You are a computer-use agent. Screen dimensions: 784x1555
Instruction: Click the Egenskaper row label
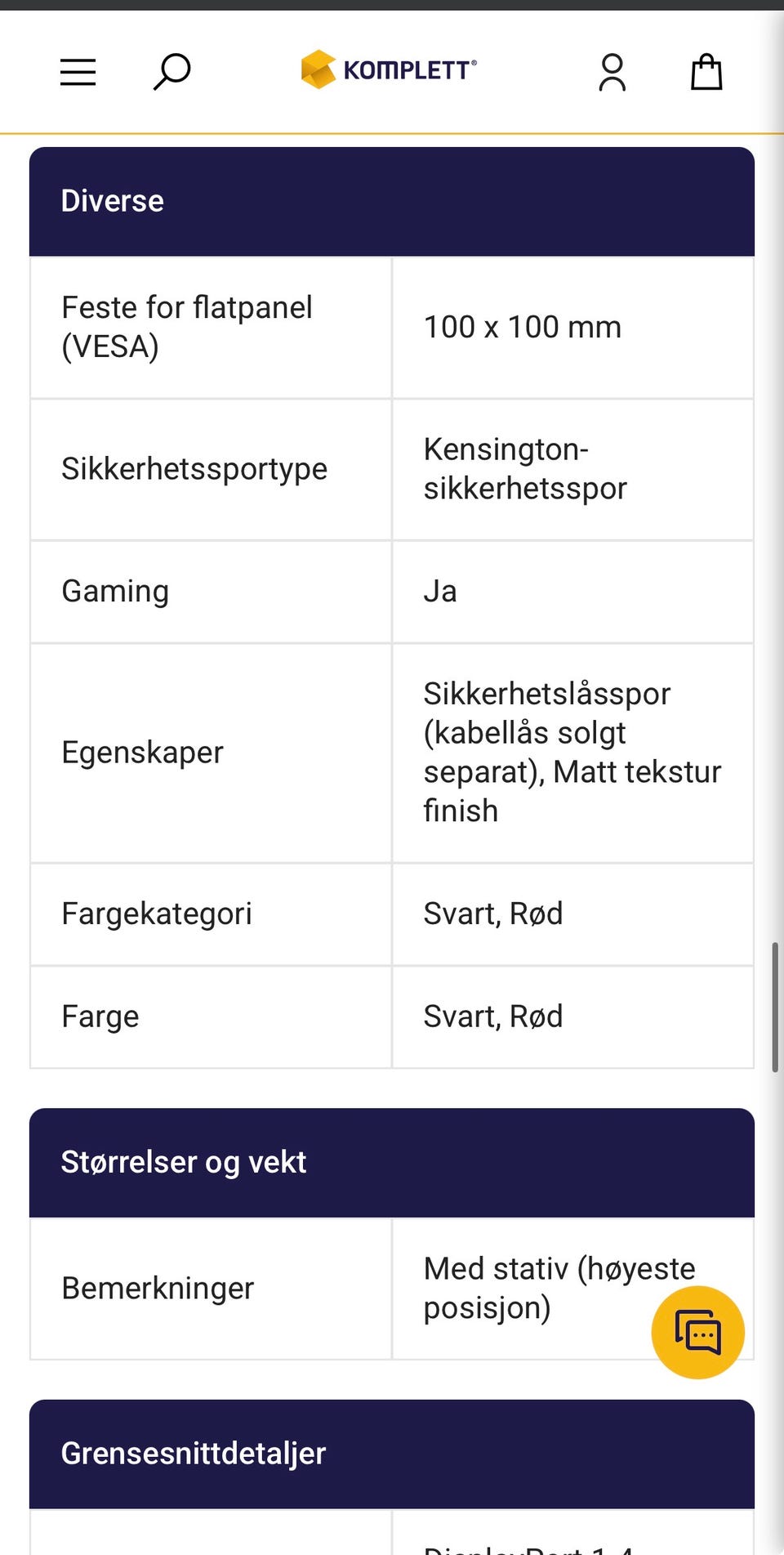[143, 753]
